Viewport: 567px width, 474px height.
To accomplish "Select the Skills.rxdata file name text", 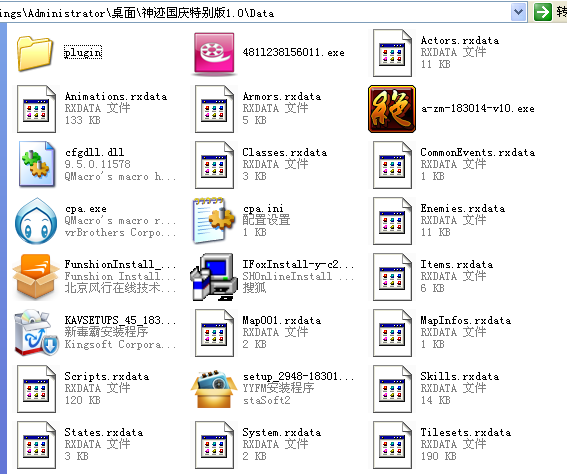I will pos(460,377).
